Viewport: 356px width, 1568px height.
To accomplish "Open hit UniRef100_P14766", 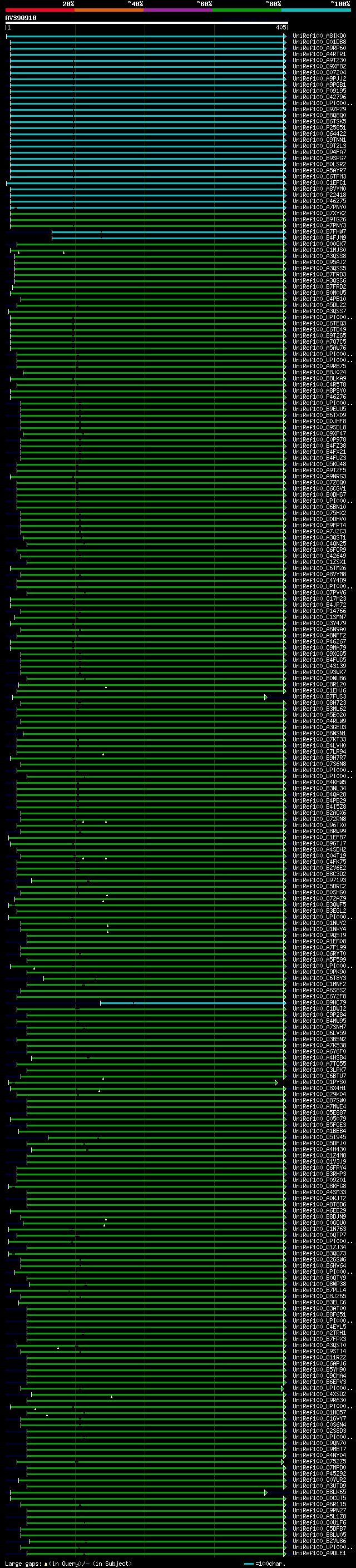I will tap(319, 611).
